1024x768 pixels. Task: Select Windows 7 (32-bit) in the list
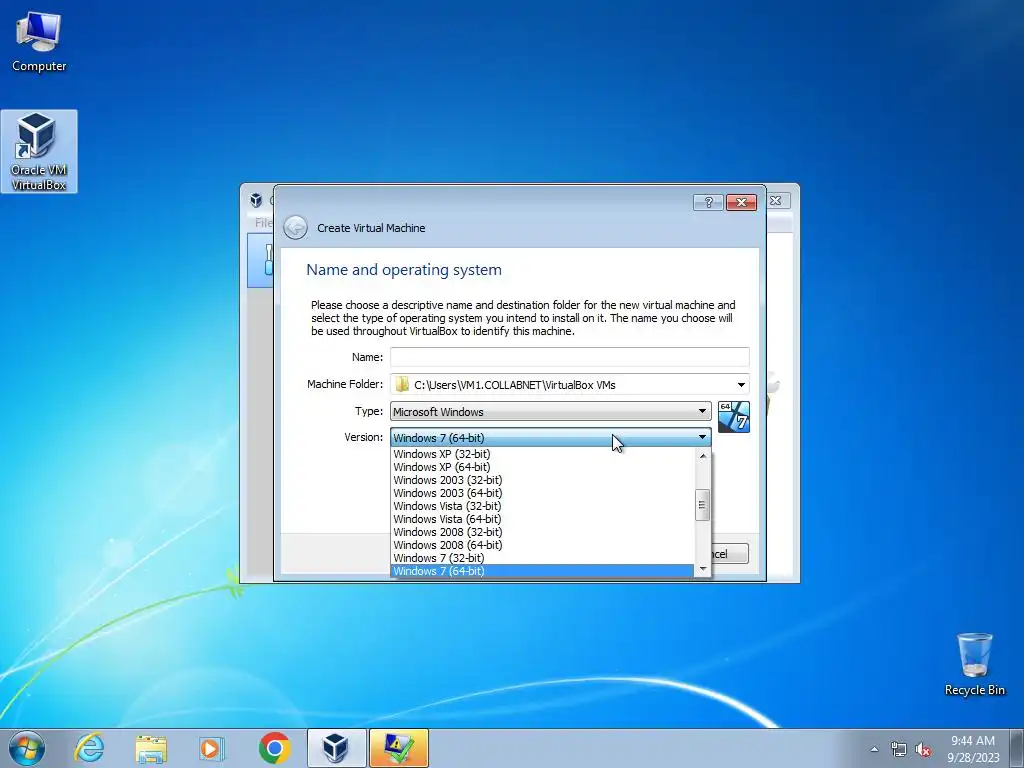pos(542,558)
